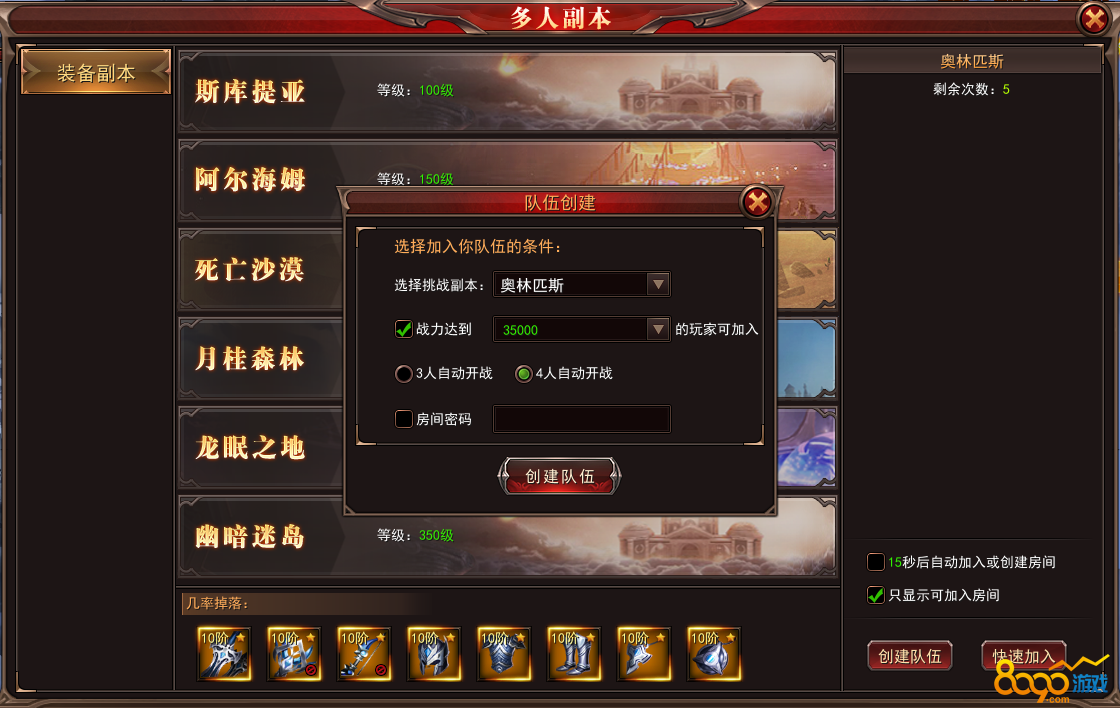Click the room password input field
The image size is (1120, 708).
[581, 419]
